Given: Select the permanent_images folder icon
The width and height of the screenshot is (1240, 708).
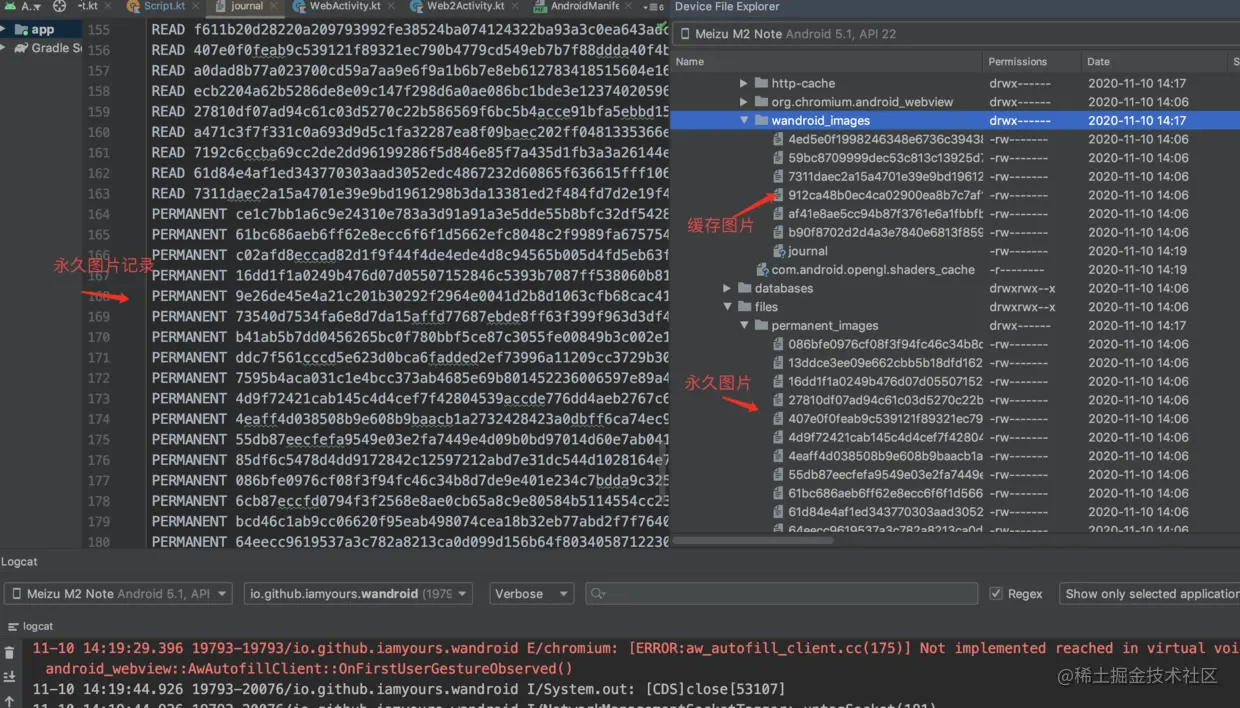Looking at the screenshot, I should coord(761,326).
